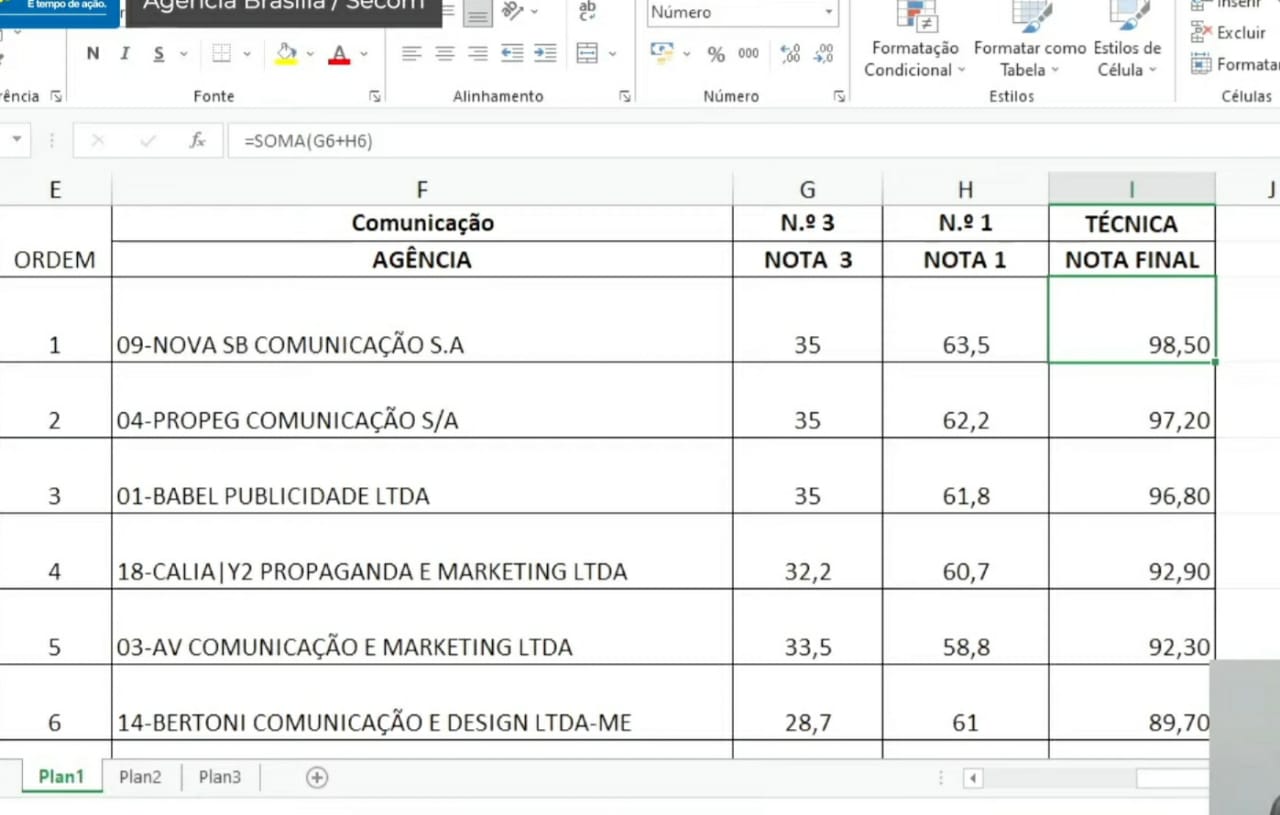This screenshot has height=815, width=1280.
Task: Decrease decimal places
Action: pyautogui.click(x=823, y=54)
